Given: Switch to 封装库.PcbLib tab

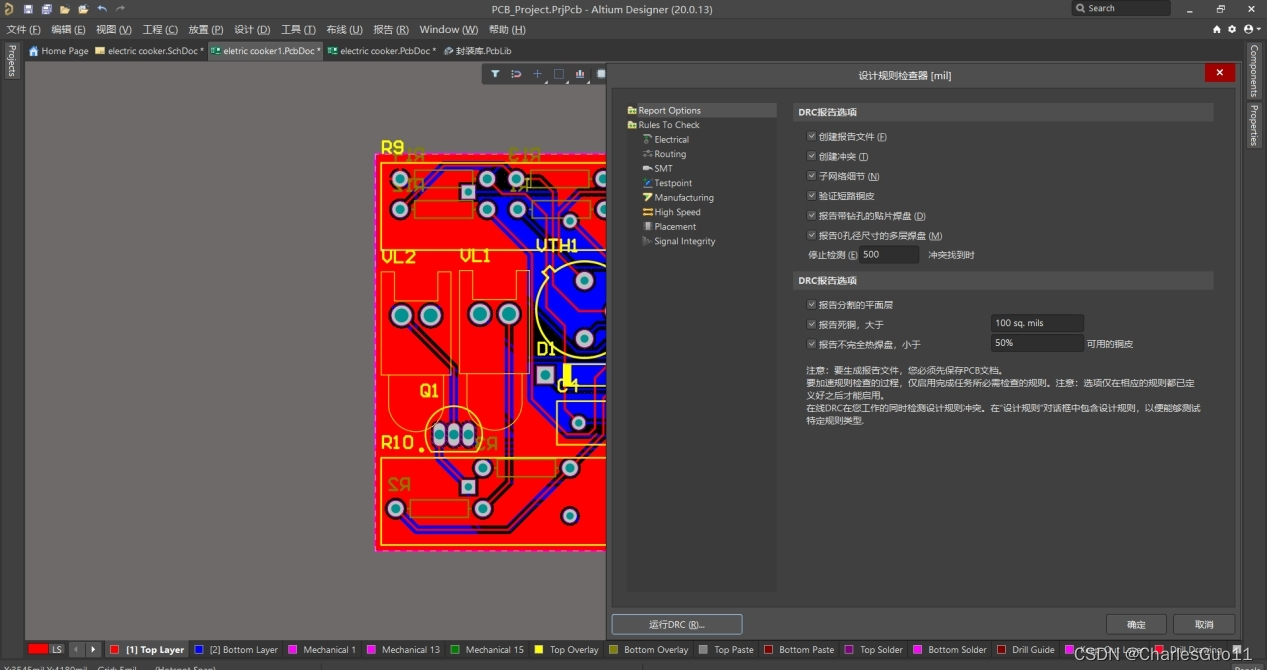Looking at the screenshot, I should click(478, 50).
